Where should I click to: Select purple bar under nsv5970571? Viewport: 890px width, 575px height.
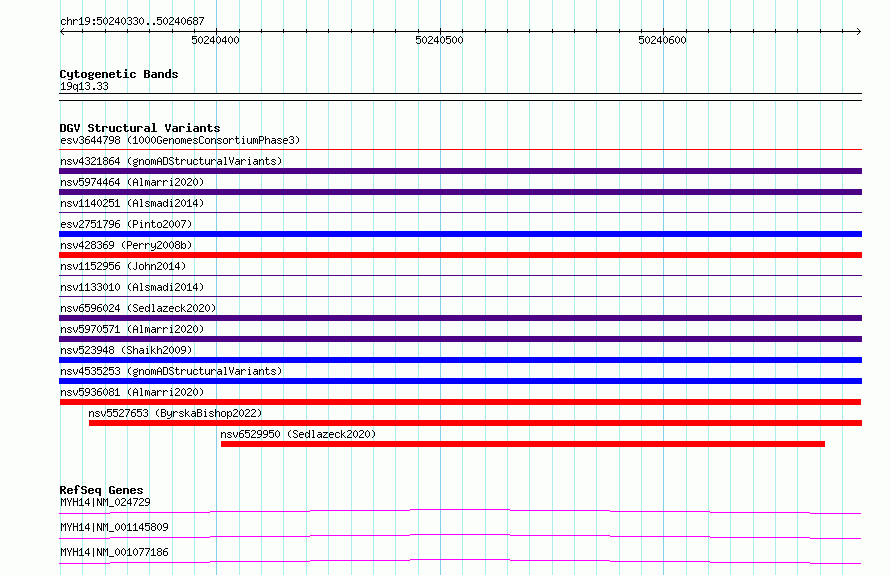coord(460,339)
